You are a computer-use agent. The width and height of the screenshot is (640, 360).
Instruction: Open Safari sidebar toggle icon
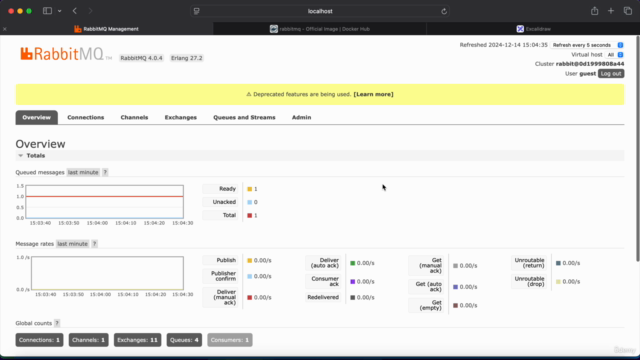coord(47,11)
